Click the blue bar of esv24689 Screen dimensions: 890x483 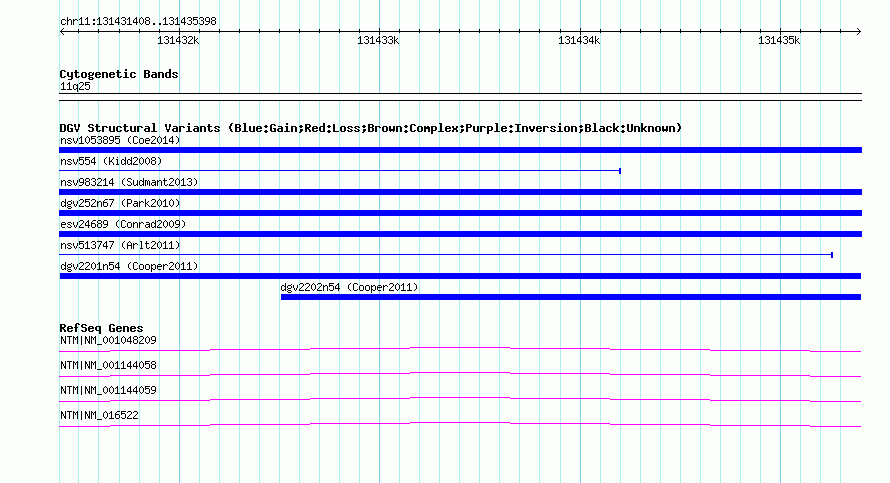(460, 234)
